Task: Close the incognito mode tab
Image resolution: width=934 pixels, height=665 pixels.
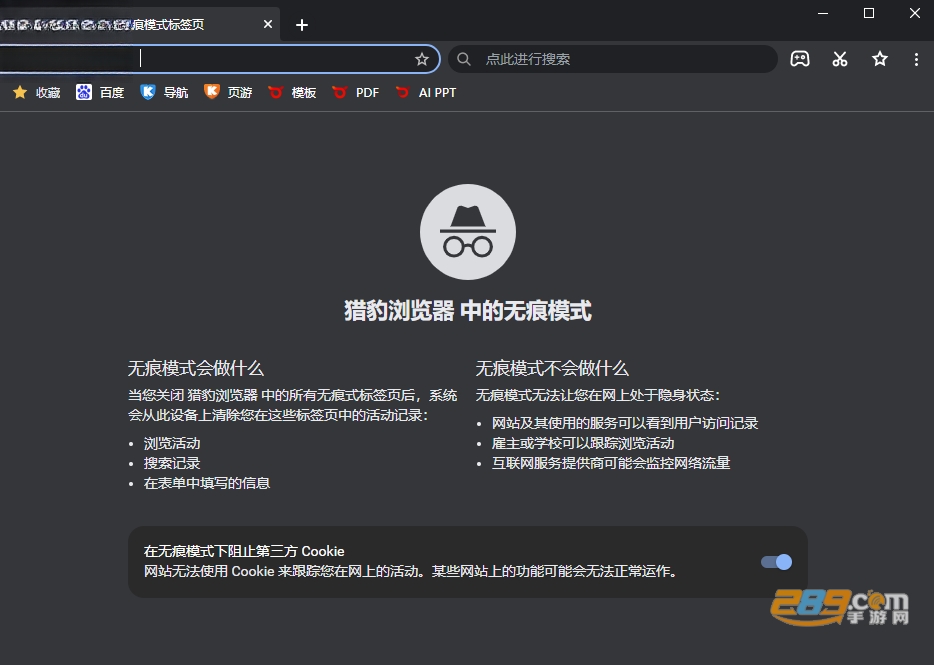Action: (268, 24)
